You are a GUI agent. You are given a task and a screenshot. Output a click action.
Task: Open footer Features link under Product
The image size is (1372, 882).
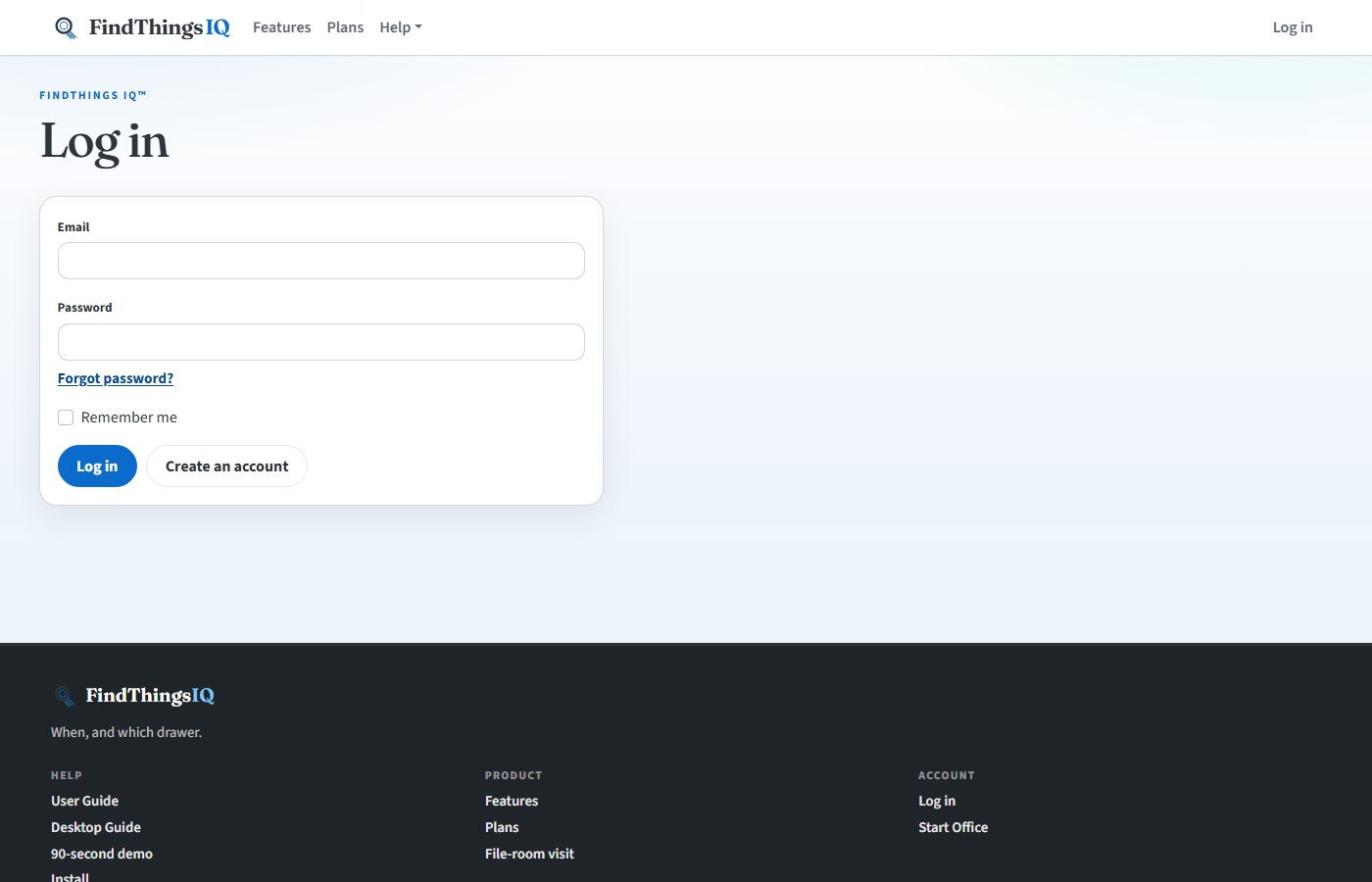coord(512,801)
